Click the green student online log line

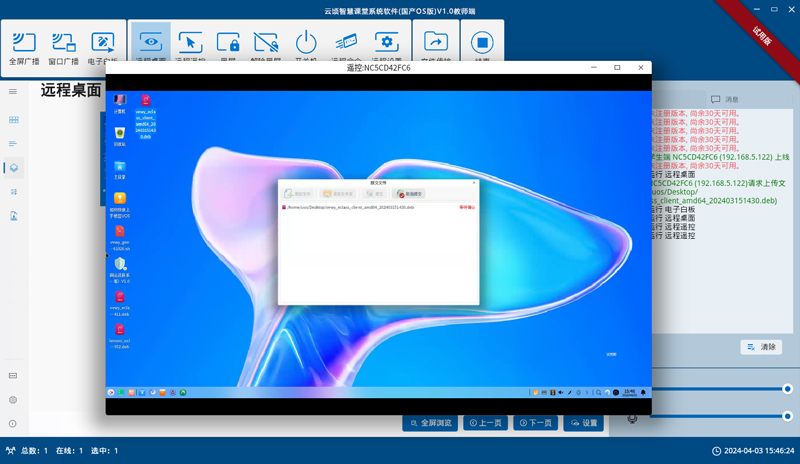point(720,157)
